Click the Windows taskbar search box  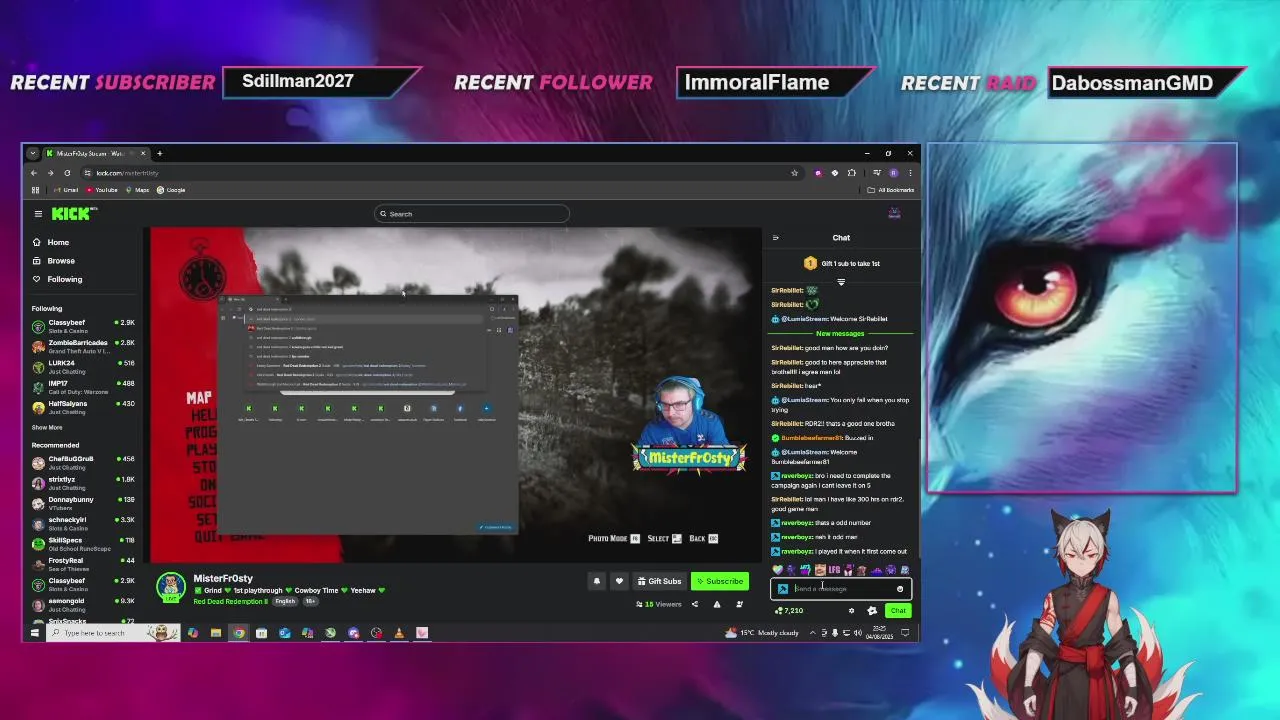pyautogui.click(x=112, y=633)
